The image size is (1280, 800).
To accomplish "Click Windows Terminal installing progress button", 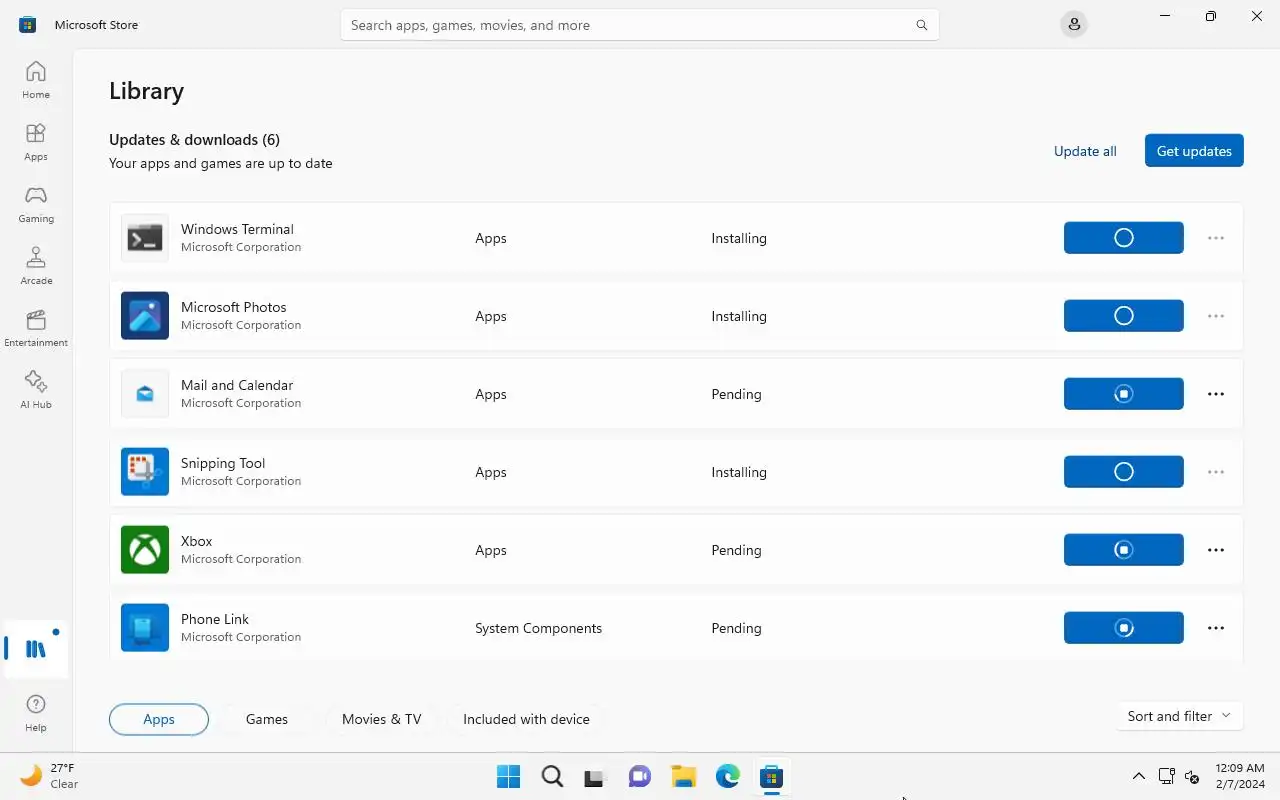I will pyautogui.click(x=1124, y=238).
